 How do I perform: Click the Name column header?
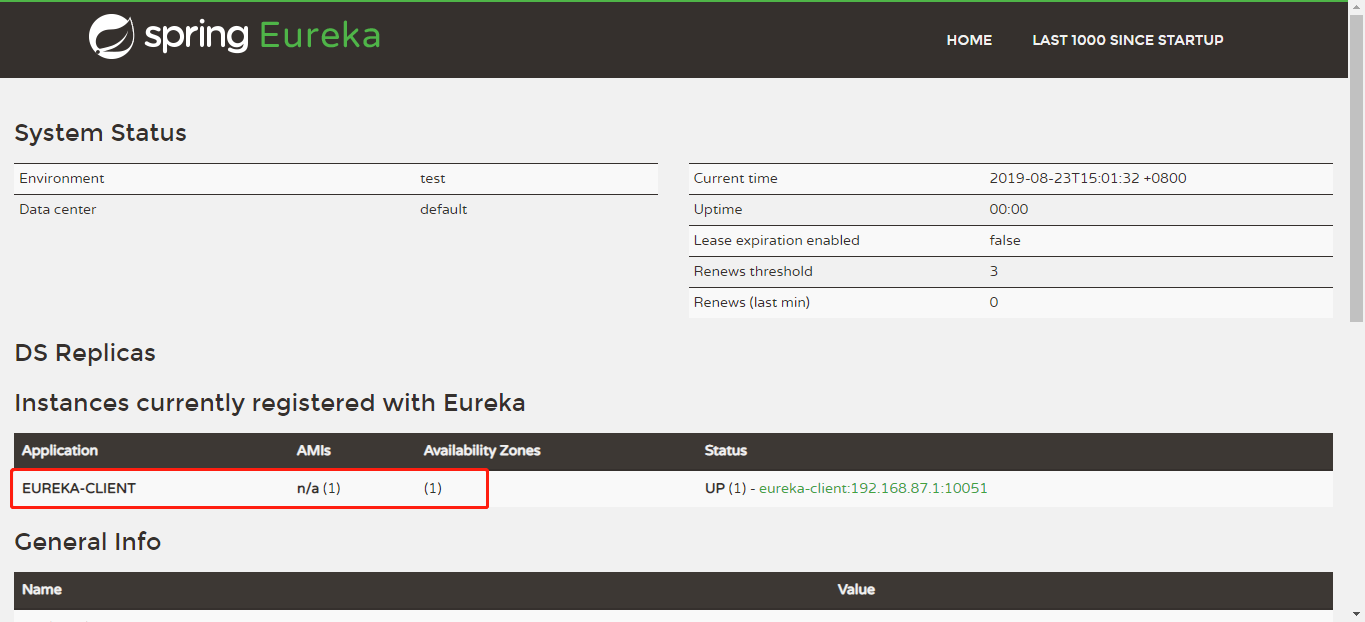tap(42, 589)
